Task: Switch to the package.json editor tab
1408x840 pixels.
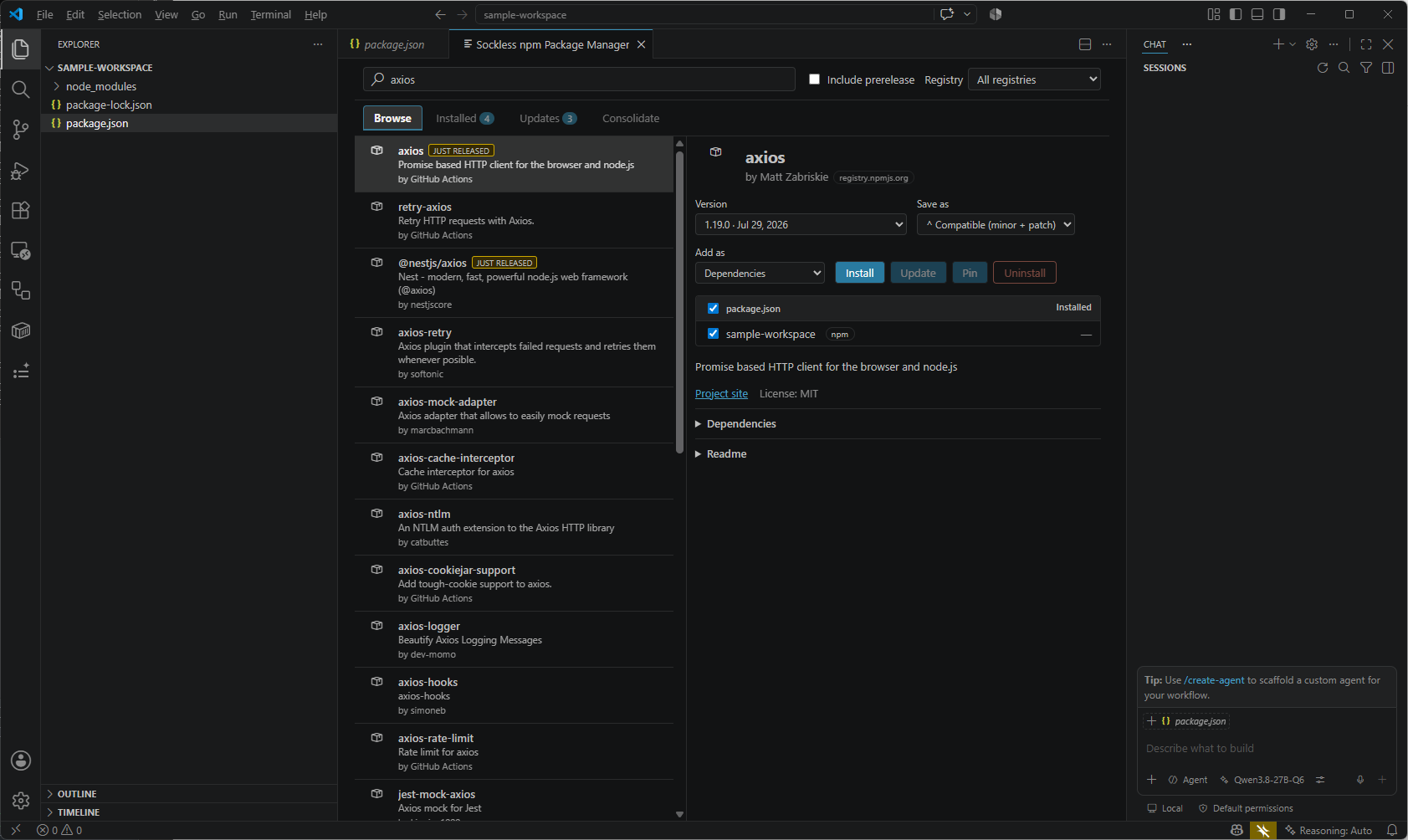Action: pyautogui.click(x=394, y=44)
